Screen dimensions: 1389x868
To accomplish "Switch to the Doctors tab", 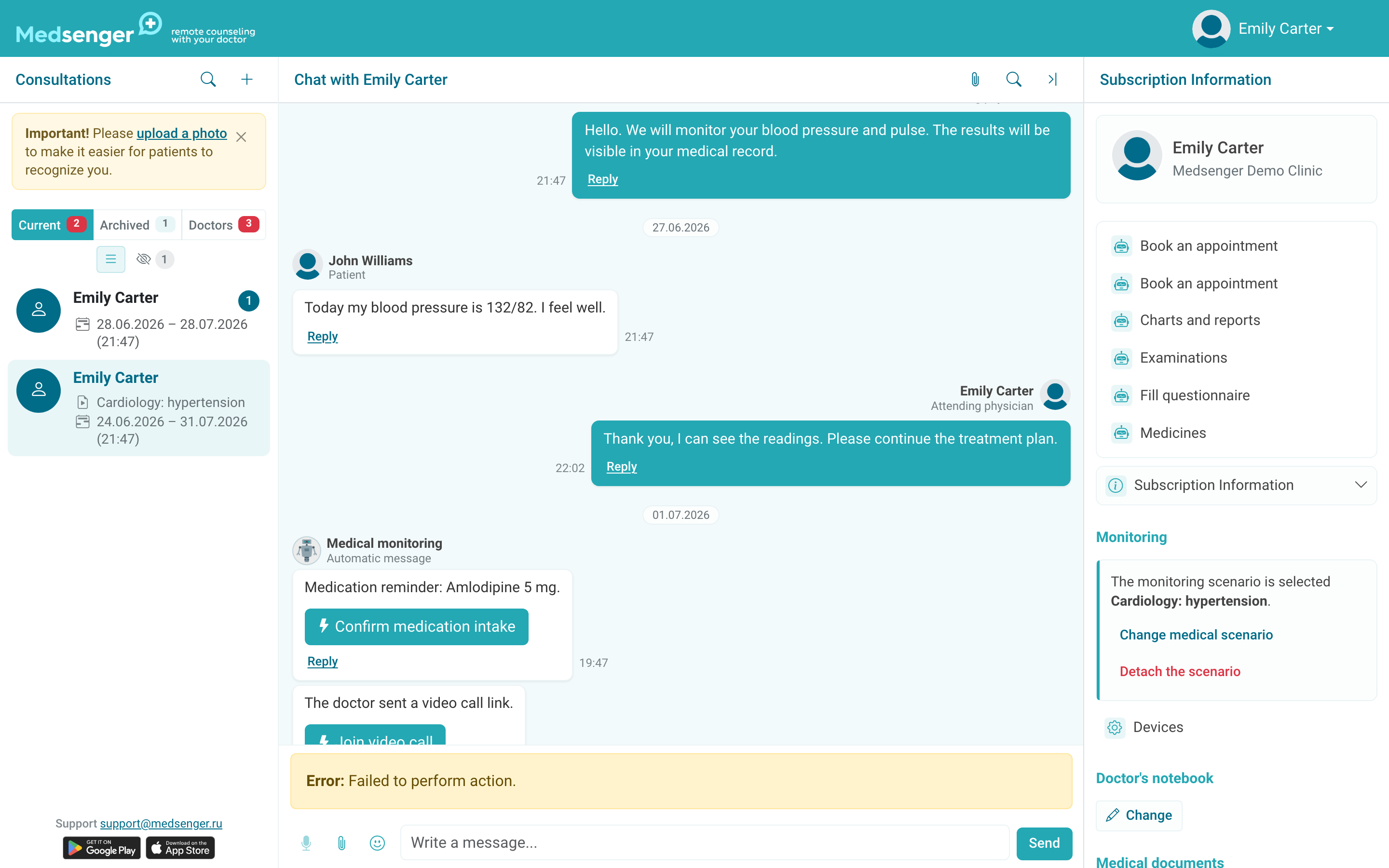I will click(x=224, y=224).
